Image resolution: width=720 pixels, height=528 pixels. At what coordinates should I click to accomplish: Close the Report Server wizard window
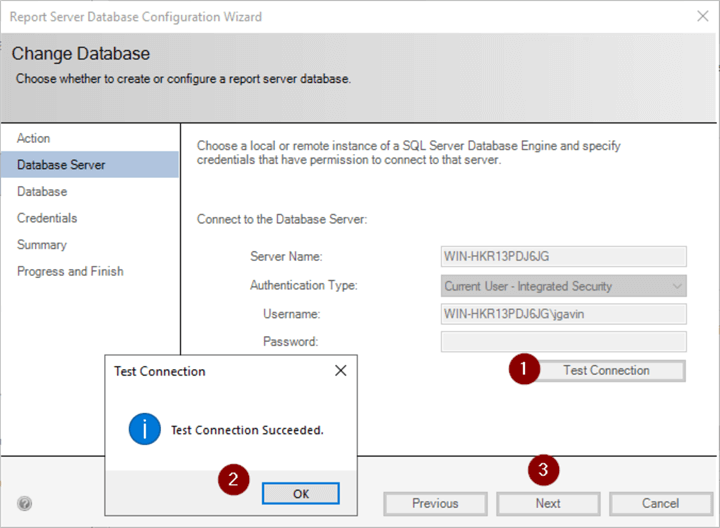tap(702, 17)
